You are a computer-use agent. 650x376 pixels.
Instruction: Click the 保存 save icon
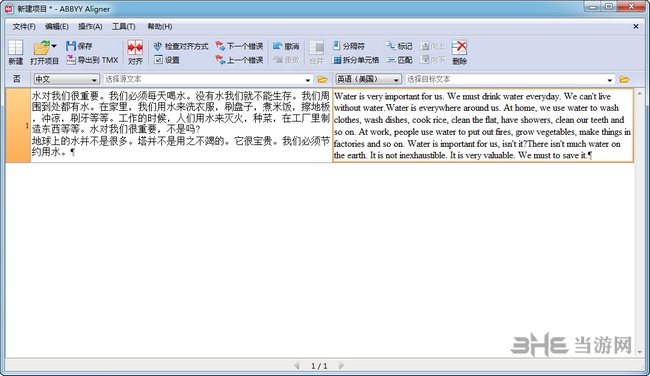(x=71, y=46)
